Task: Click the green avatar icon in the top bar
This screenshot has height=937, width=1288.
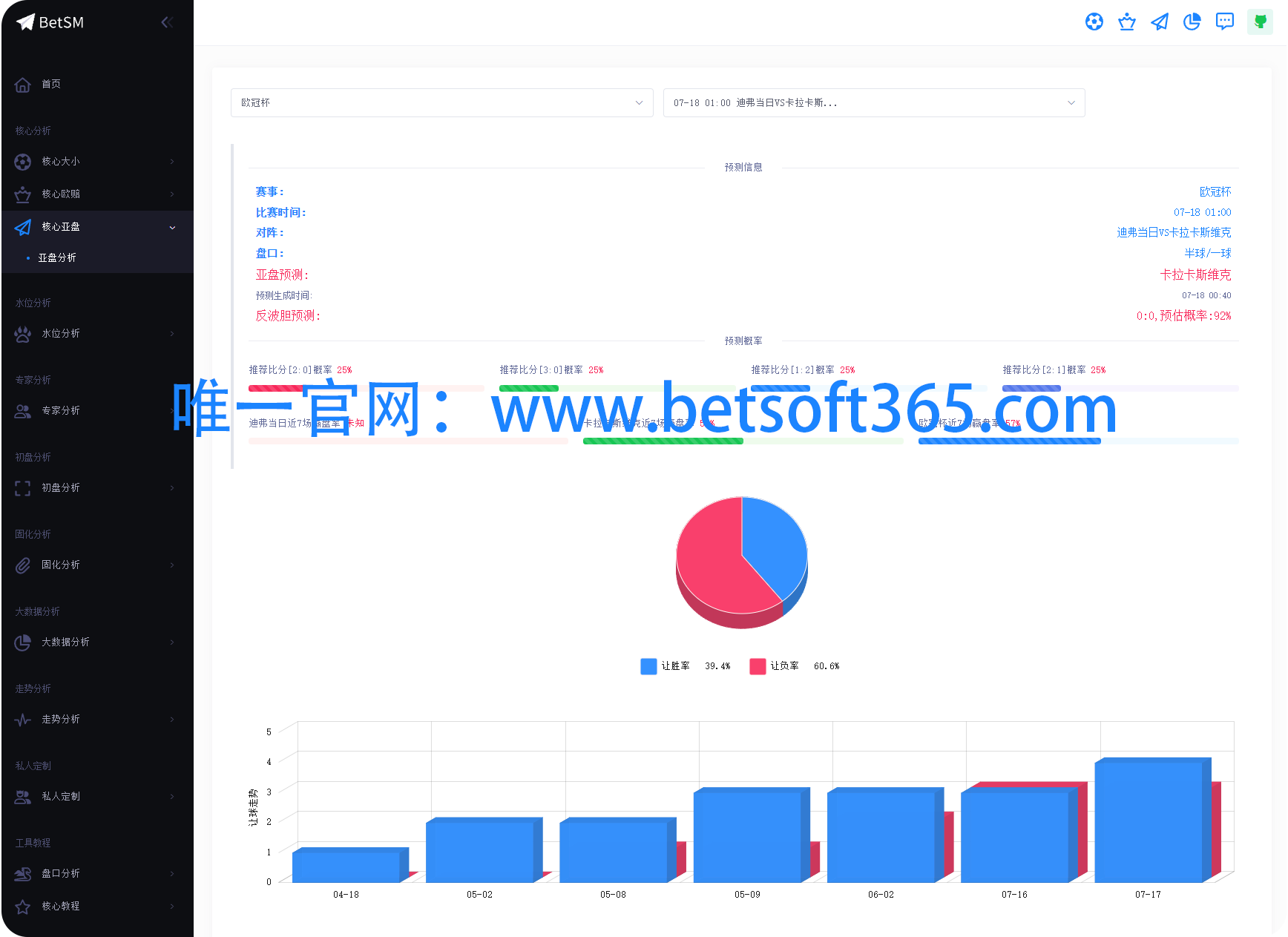Action: [1260, 22]
